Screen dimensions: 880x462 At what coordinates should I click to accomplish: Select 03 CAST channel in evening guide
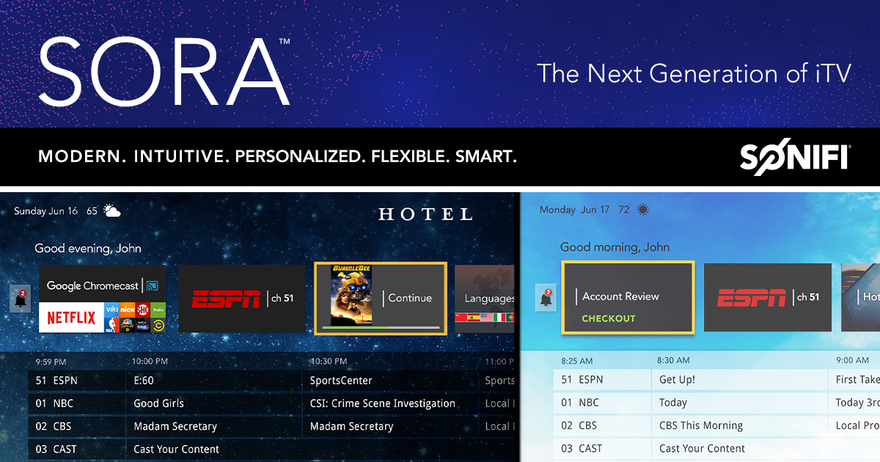pyautogui.click(x=76, y=449)
